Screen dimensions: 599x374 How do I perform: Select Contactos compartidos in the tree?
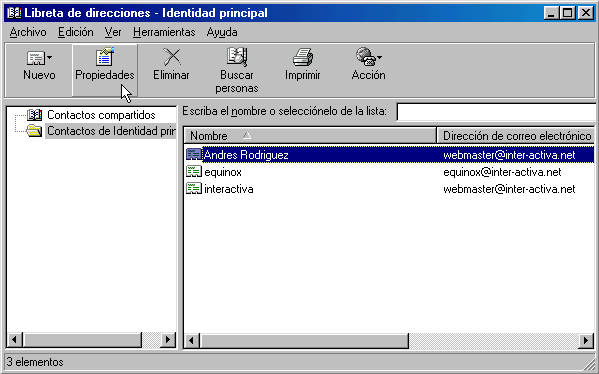[x=101, y=115]
